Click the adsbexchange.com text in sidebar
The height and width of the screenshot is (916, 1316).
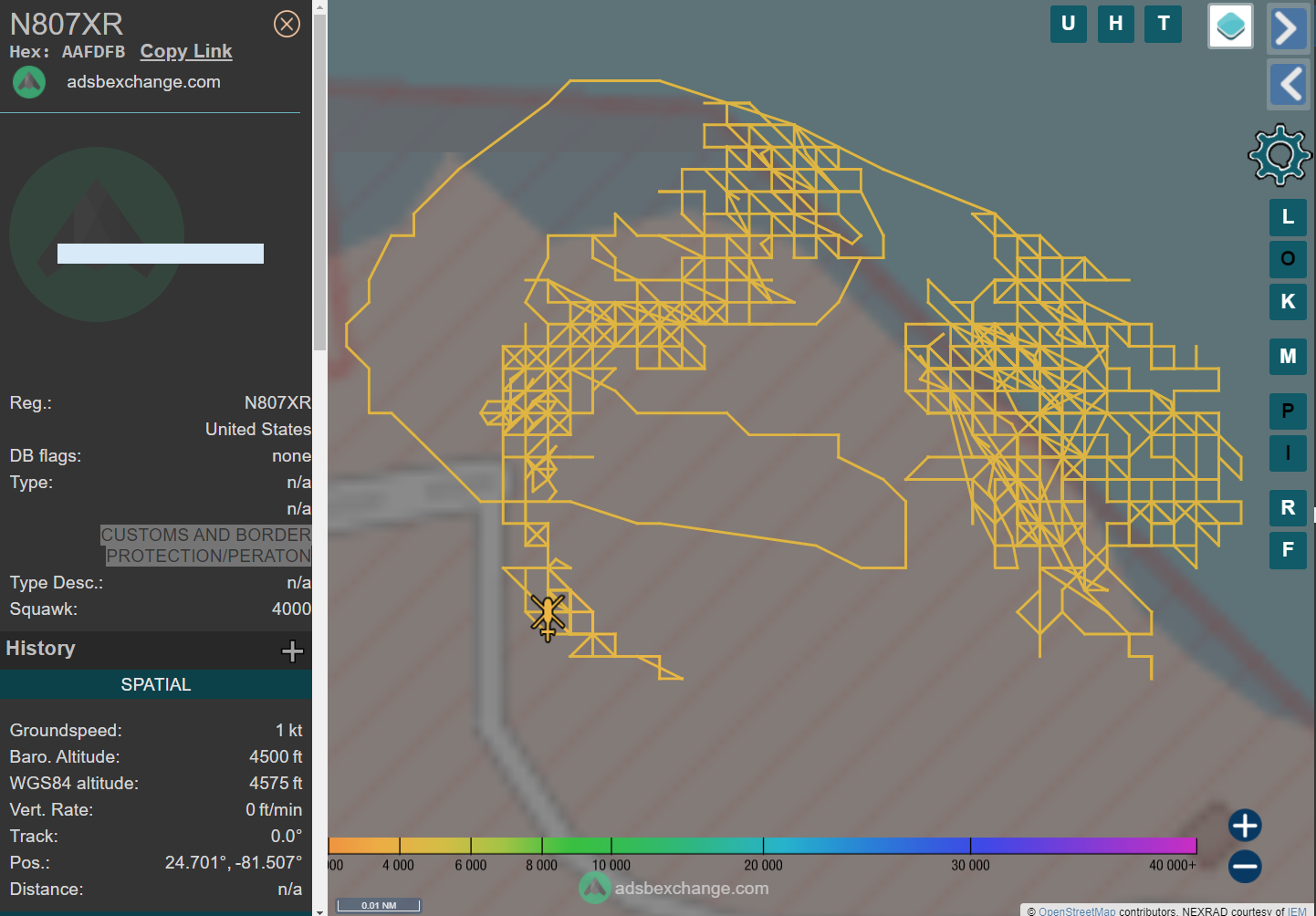143,82
